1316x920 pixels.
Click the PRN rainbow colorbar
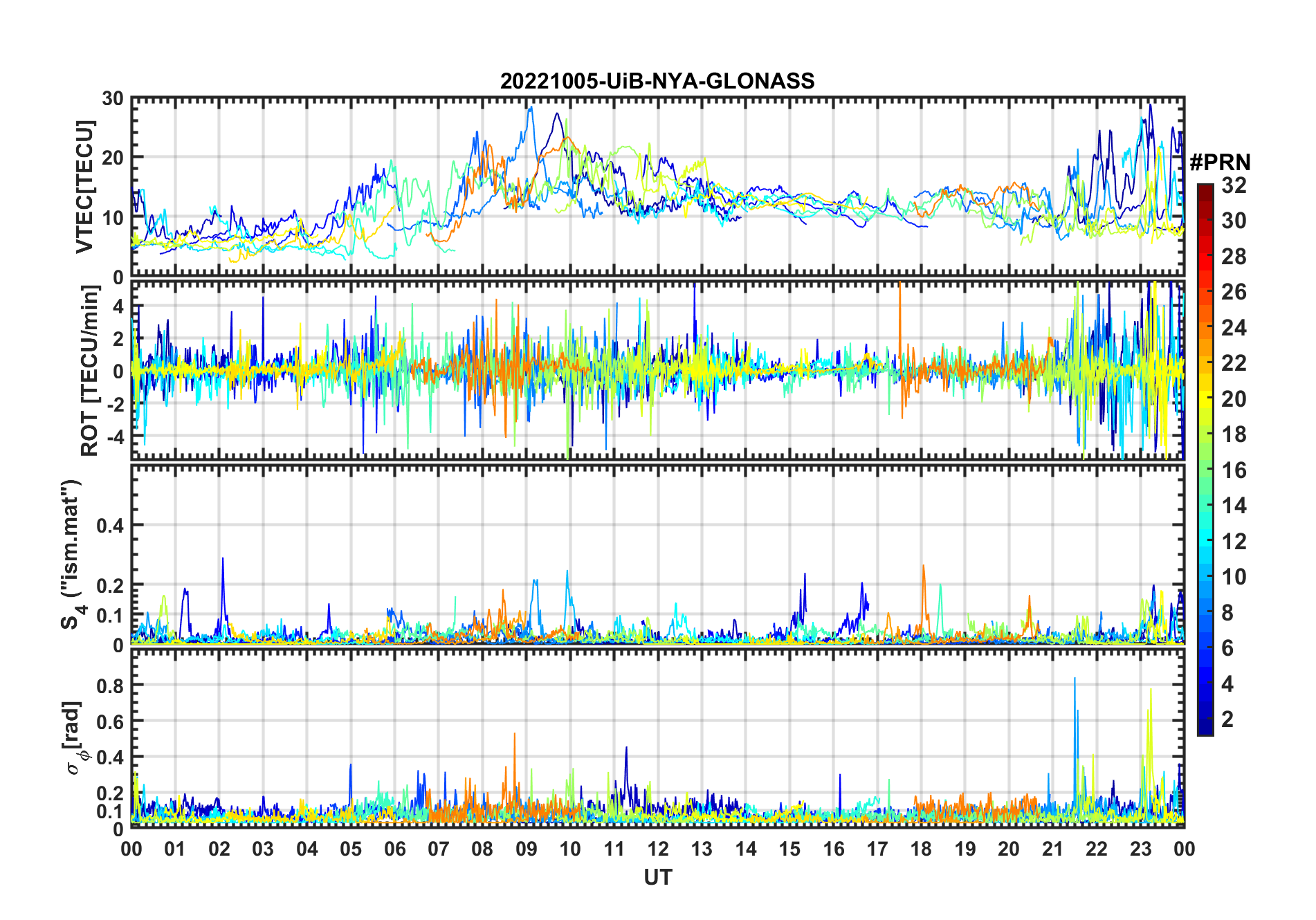1205,459
